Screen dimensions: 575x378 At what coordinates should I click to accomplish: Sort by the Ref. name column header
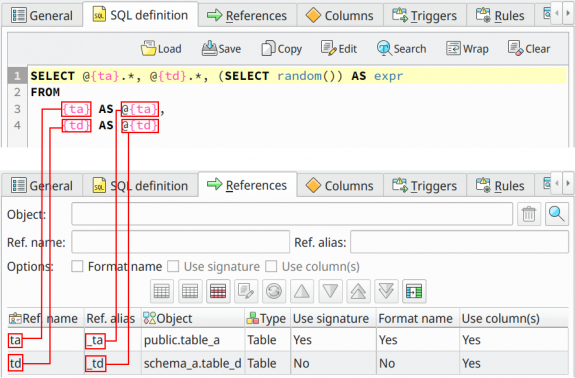46,318
